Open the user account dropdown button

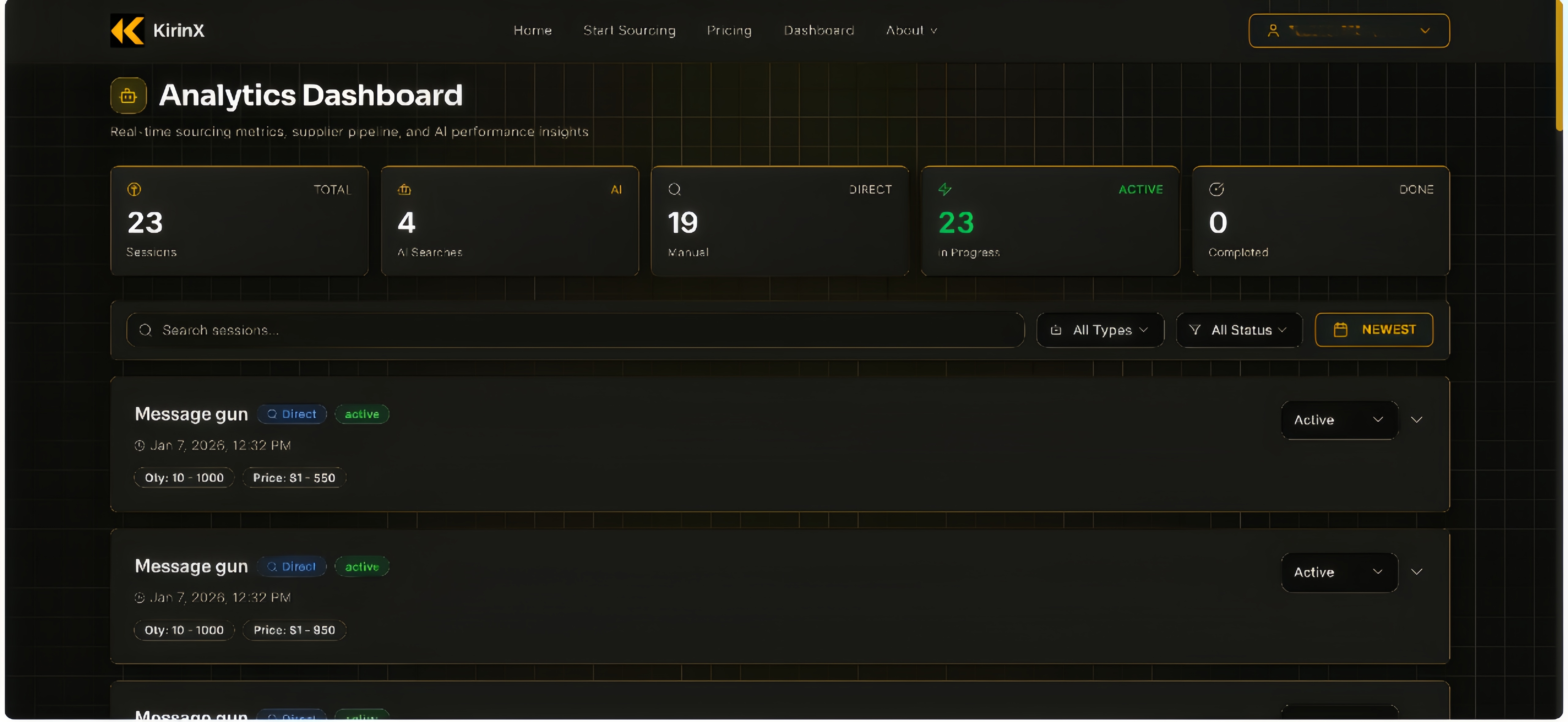[1425, 30]
